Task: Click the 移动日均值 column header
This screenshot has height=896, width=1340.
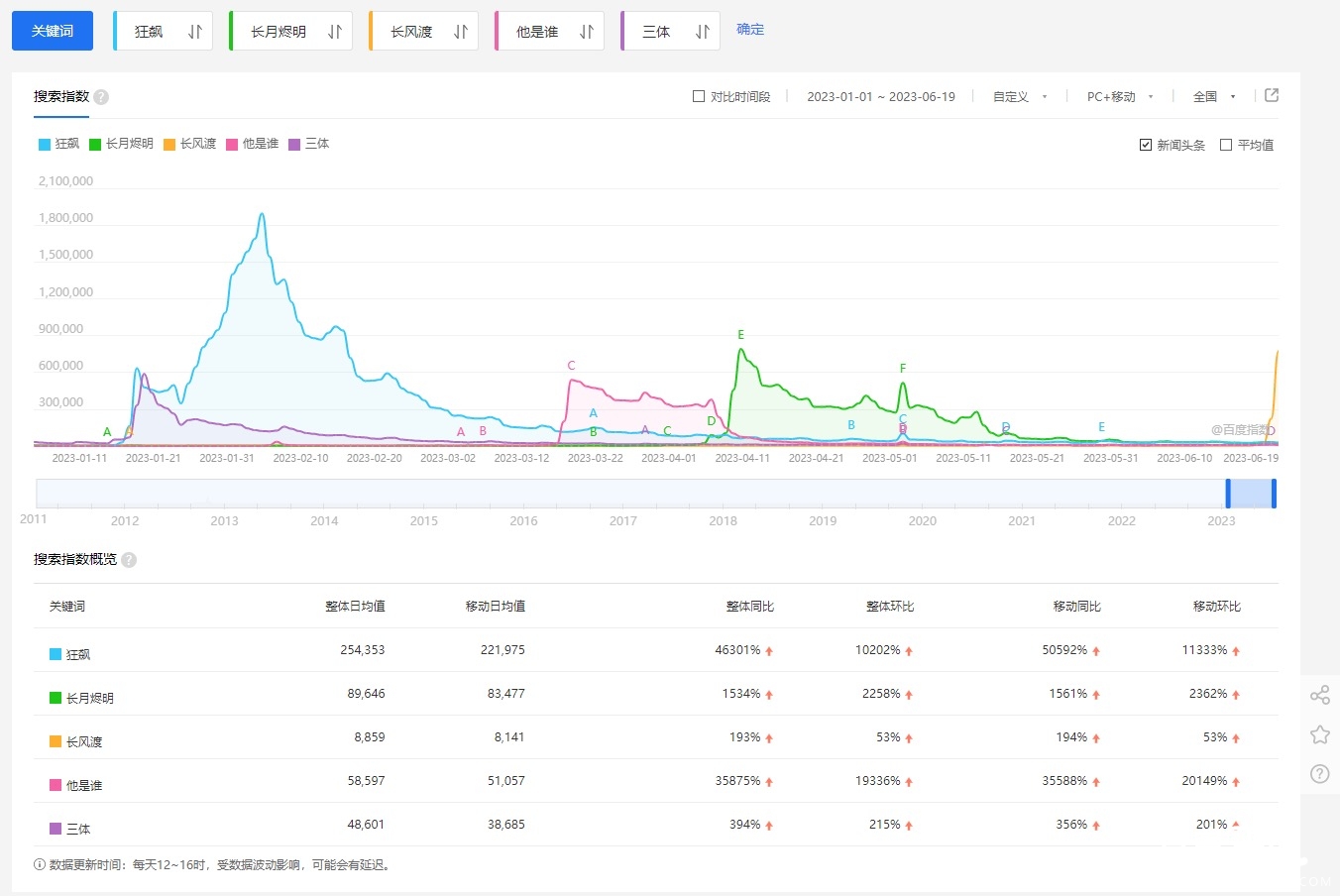Action: click(496, 607)
